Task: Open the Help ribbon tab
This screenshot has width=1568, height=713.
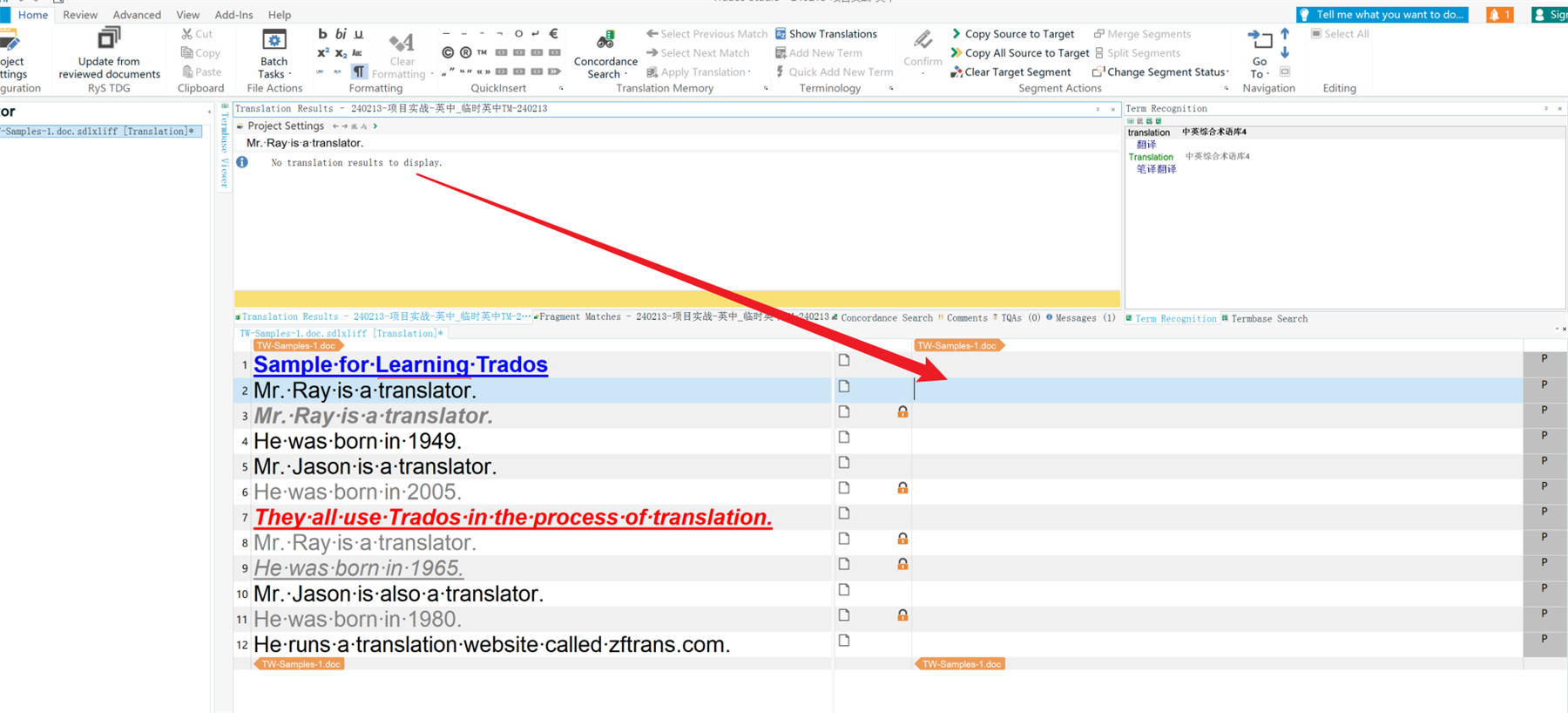Action: (280, 15)
